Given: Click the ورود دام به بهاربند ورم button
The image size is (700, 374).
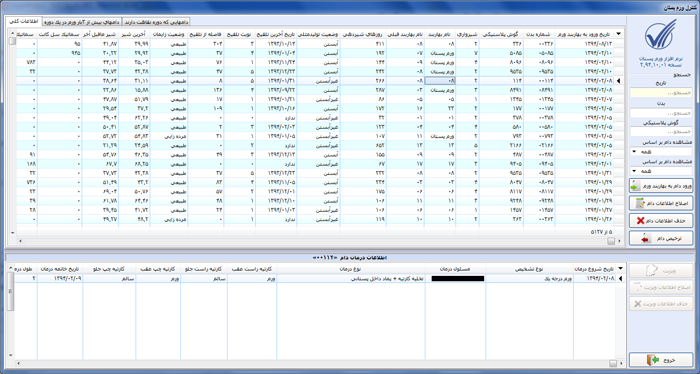Looking at the screenshot, I should 661,186.
